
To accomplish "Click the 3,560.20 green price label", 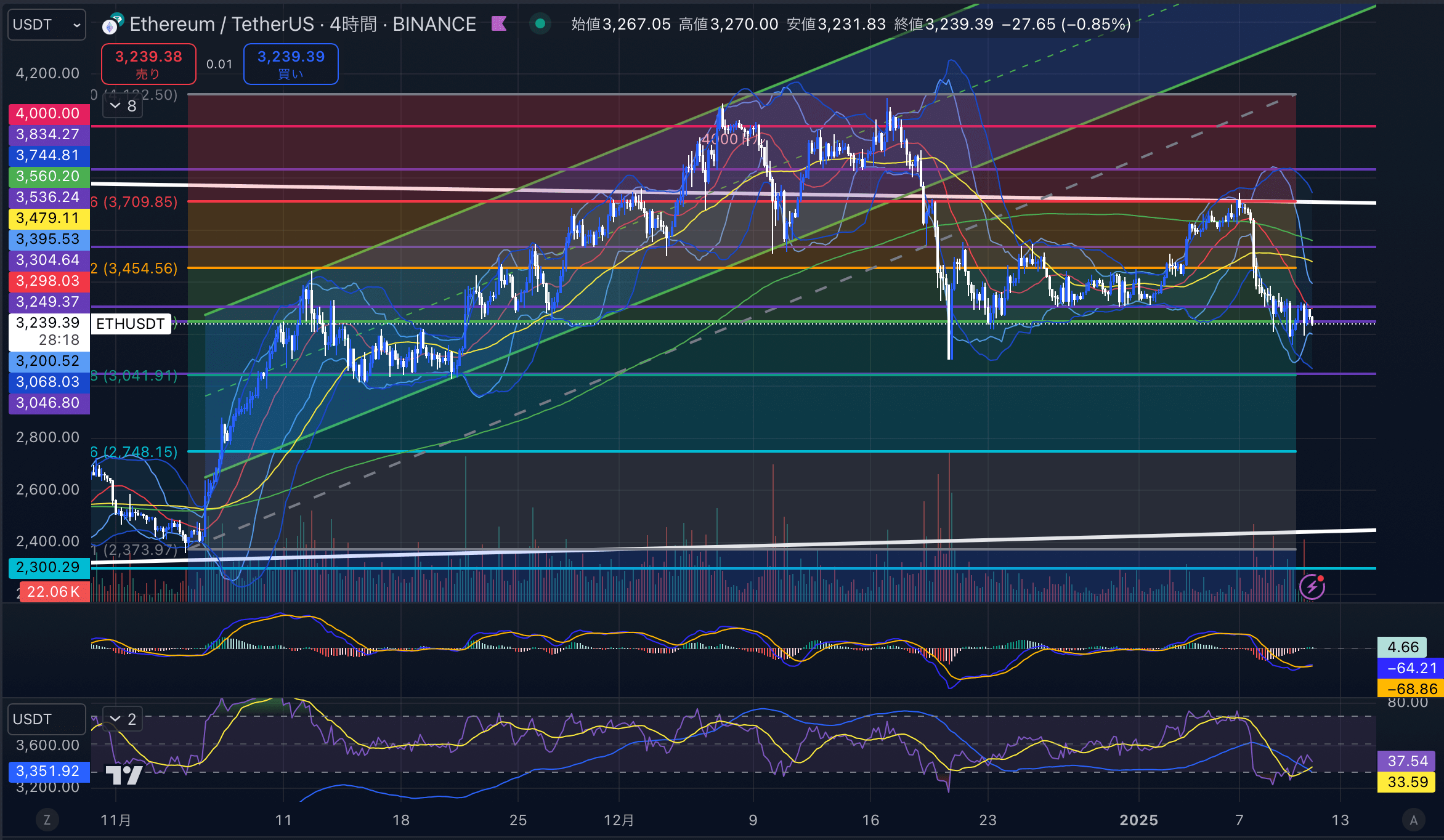I will (x=49, y=176).
